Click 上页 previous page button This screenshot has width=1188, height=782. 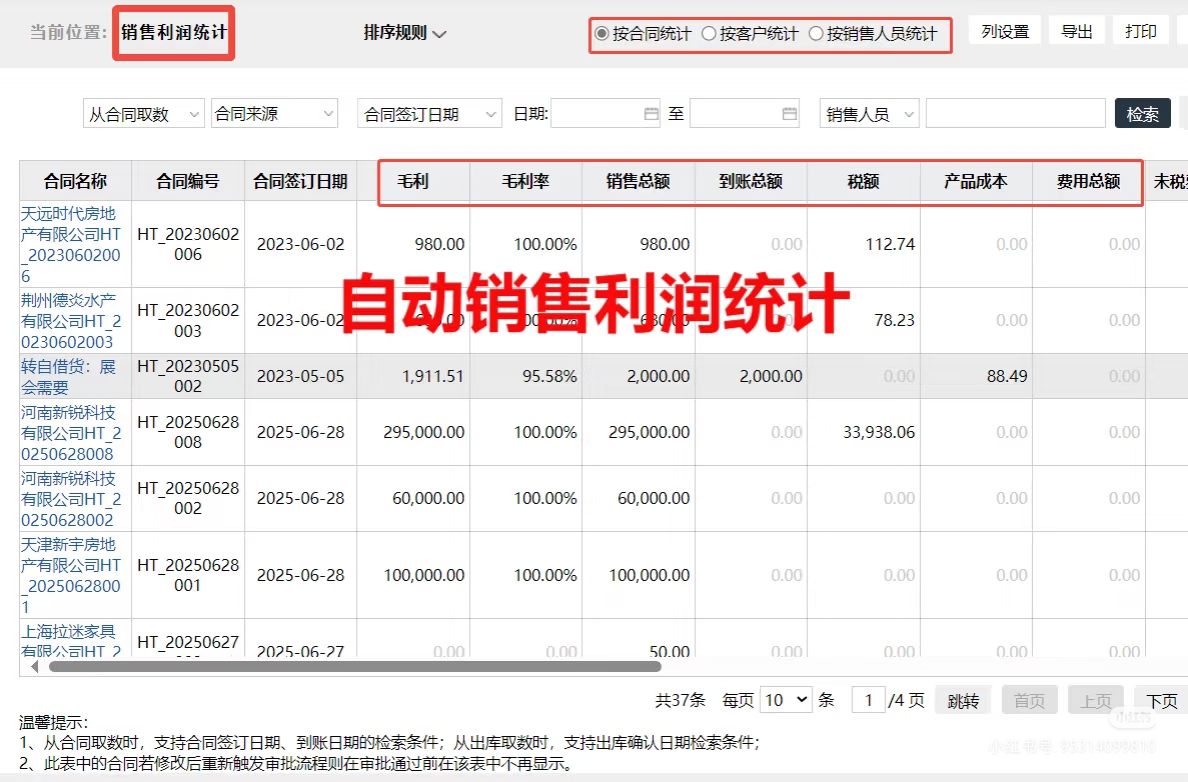tap(1096, 701)
